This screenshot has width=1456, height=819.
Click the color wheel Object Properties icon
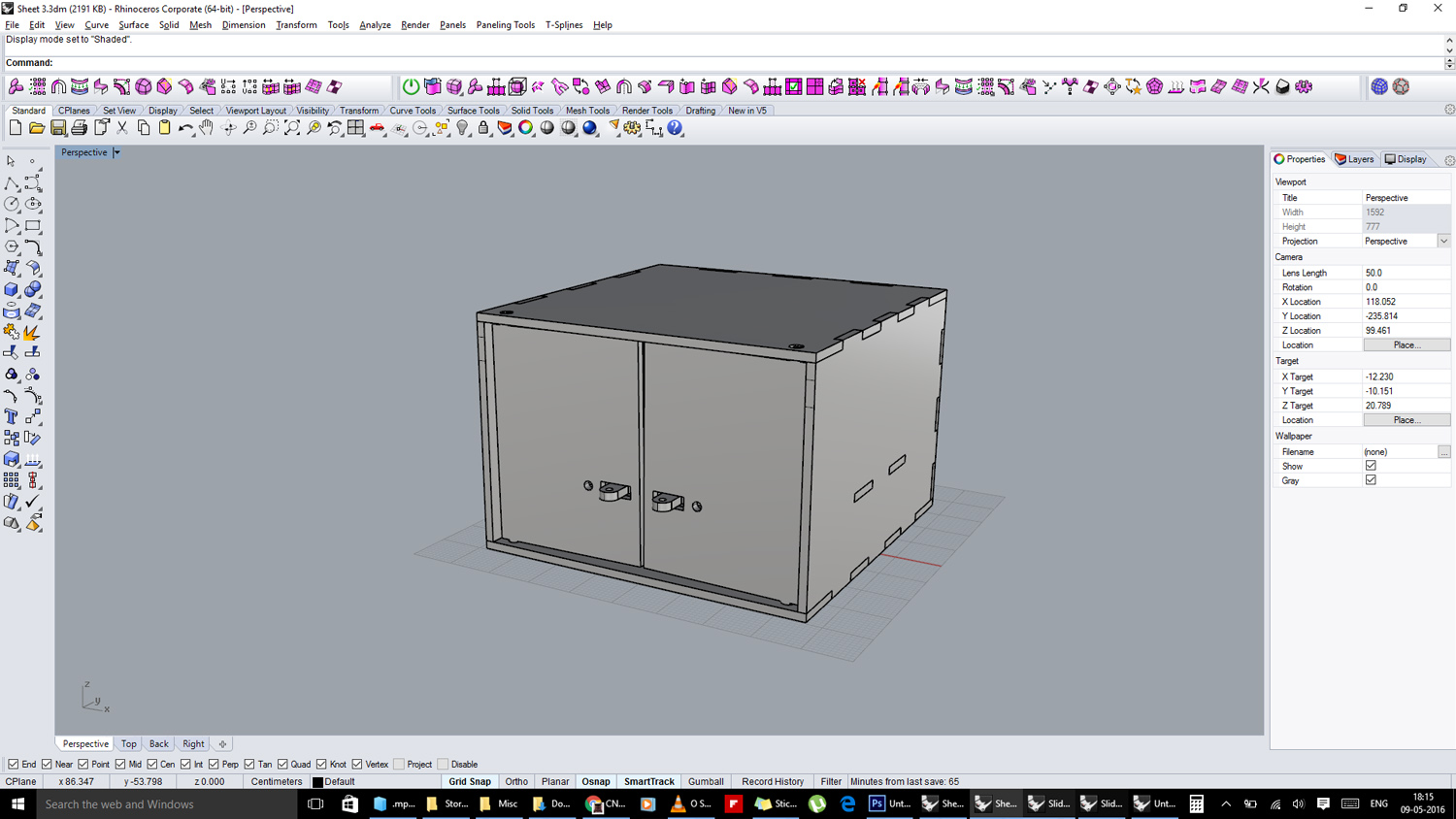click(526, 128)
